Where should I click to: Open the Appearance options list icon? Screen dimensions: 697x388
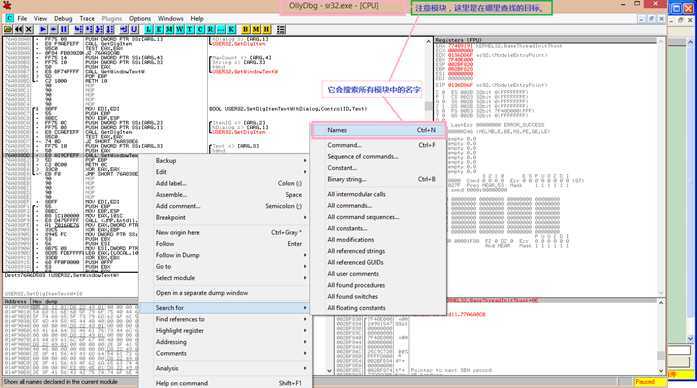[x=281, y=29]
